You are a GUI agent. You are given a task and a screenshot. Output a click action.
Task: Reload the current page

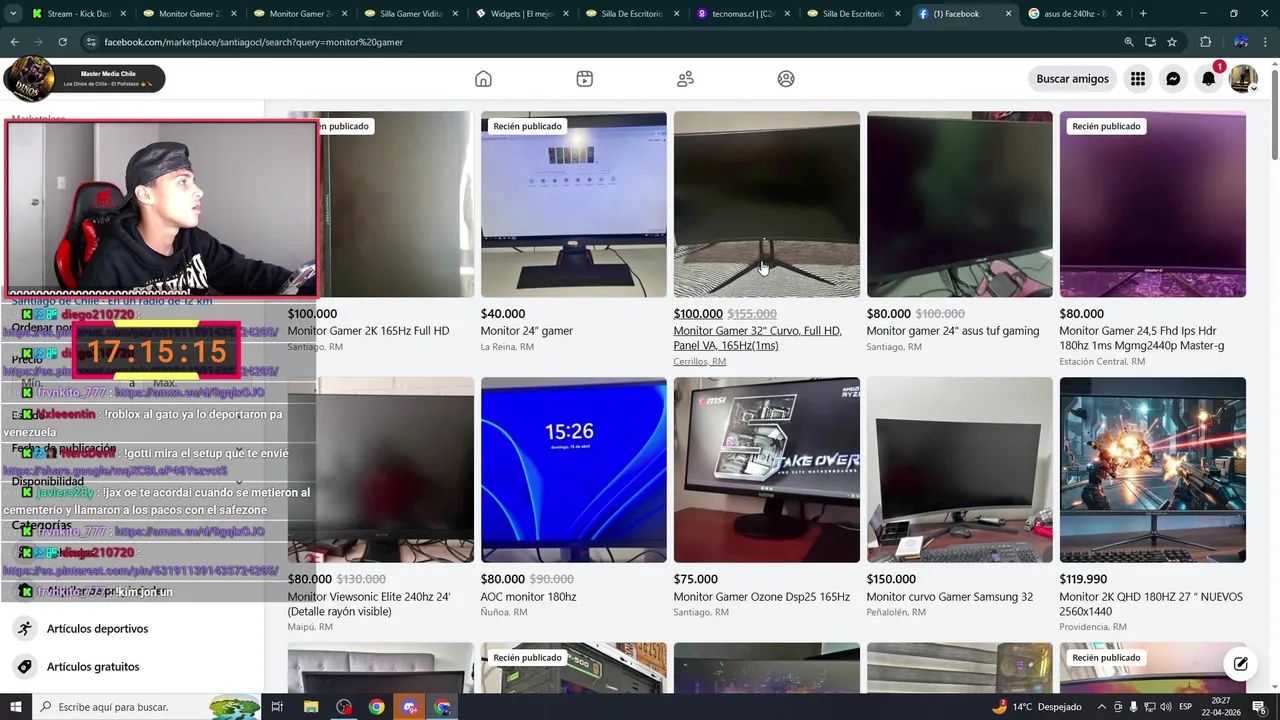coord(62,42)
